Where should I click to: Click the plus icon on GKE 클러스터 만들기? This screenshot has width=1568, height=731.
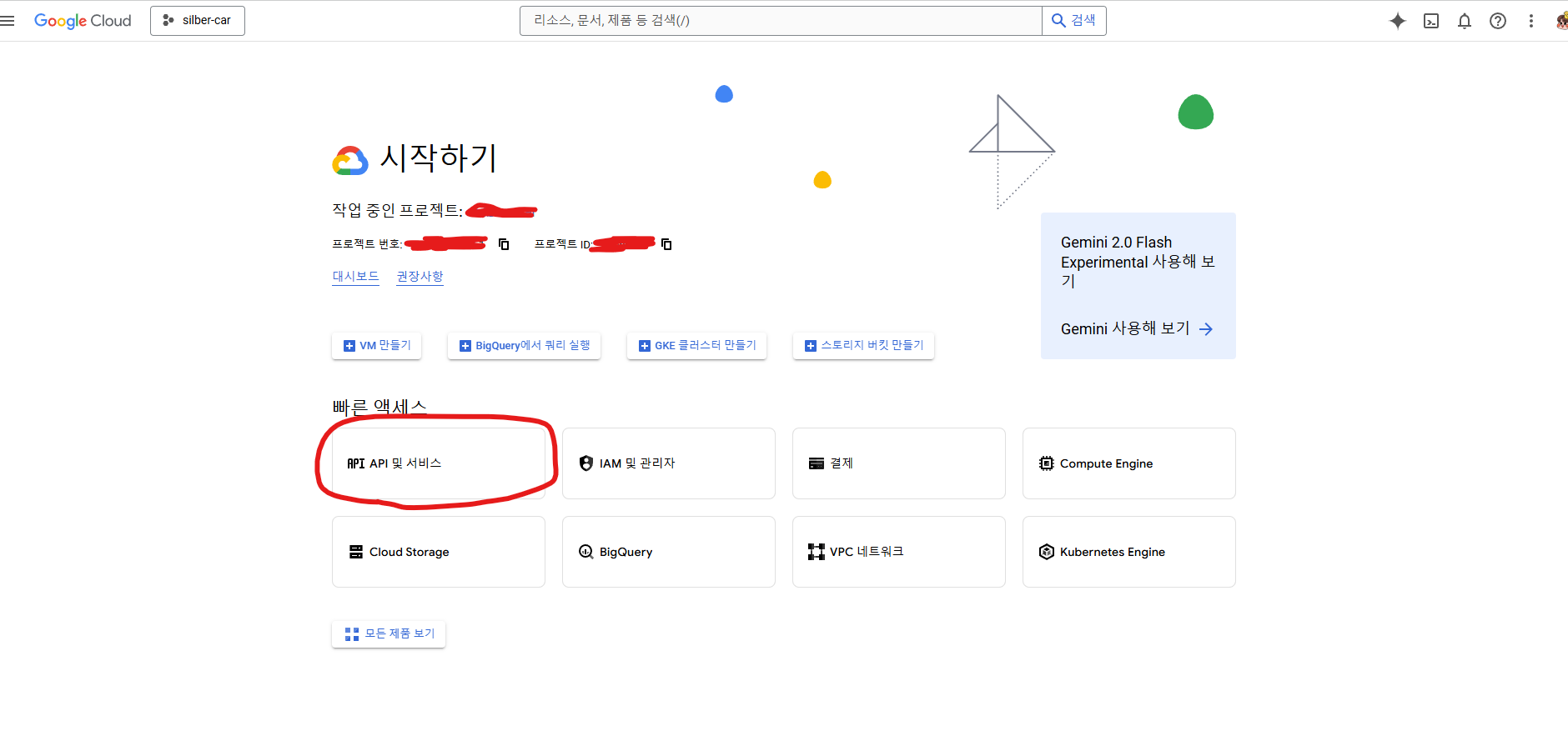[x=645, y=346]
